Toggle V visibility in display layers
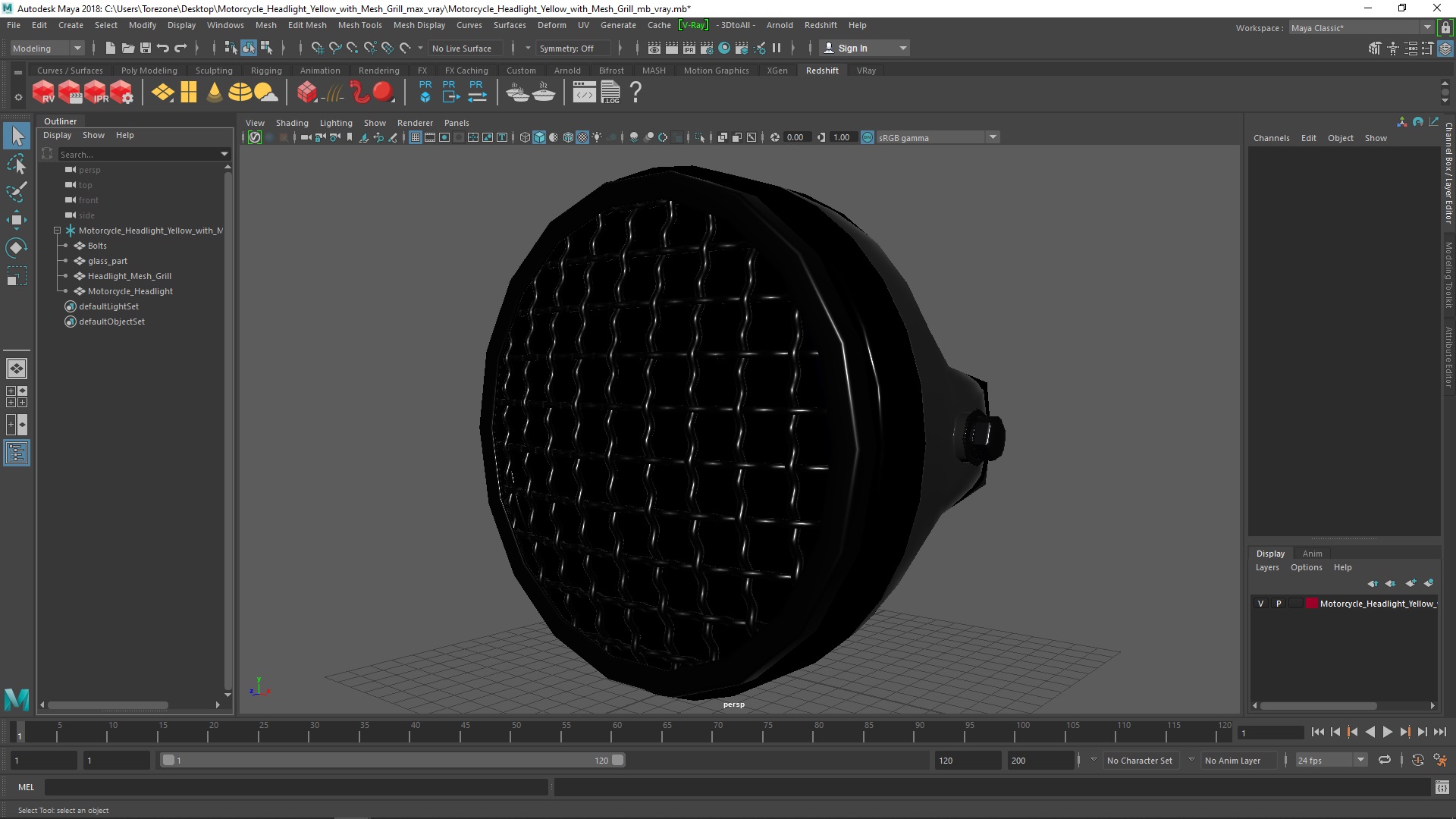This screenshot has height=819, width=1456. pyautogui.click(x=1261, y=602)
